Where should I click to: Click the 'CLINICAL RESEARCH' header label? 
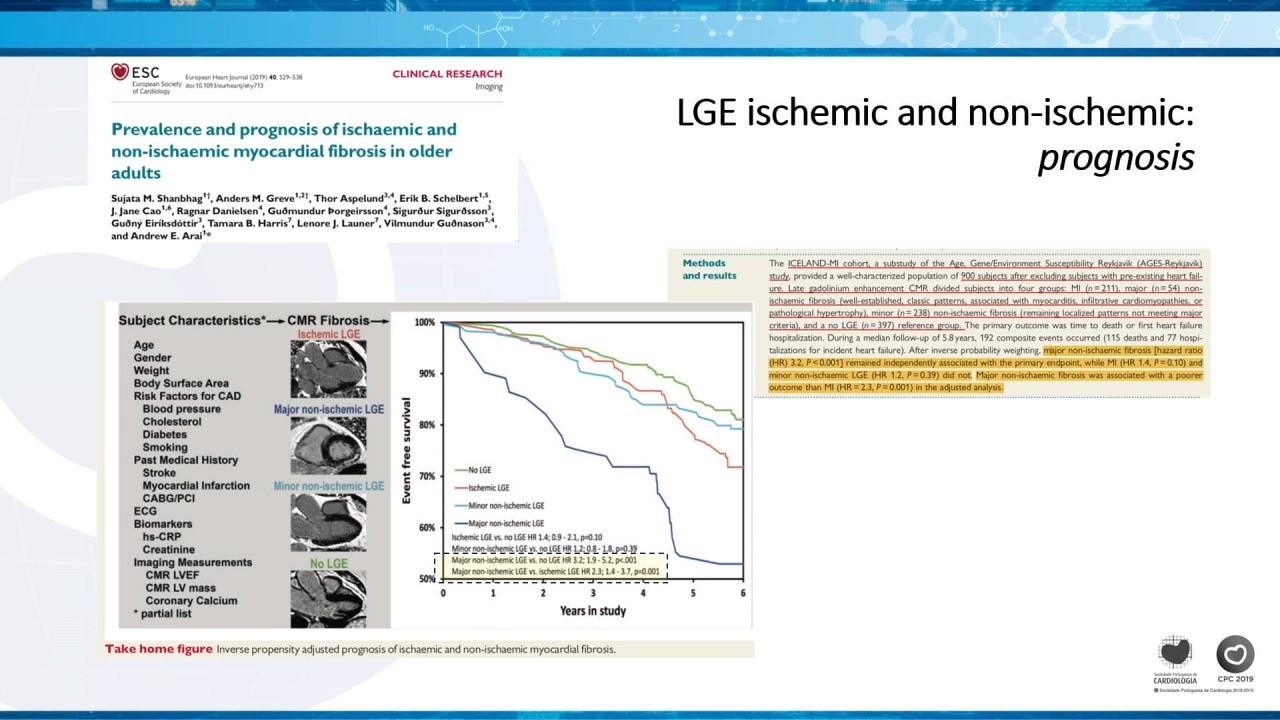pyautogui.click(x=447, y=74)
